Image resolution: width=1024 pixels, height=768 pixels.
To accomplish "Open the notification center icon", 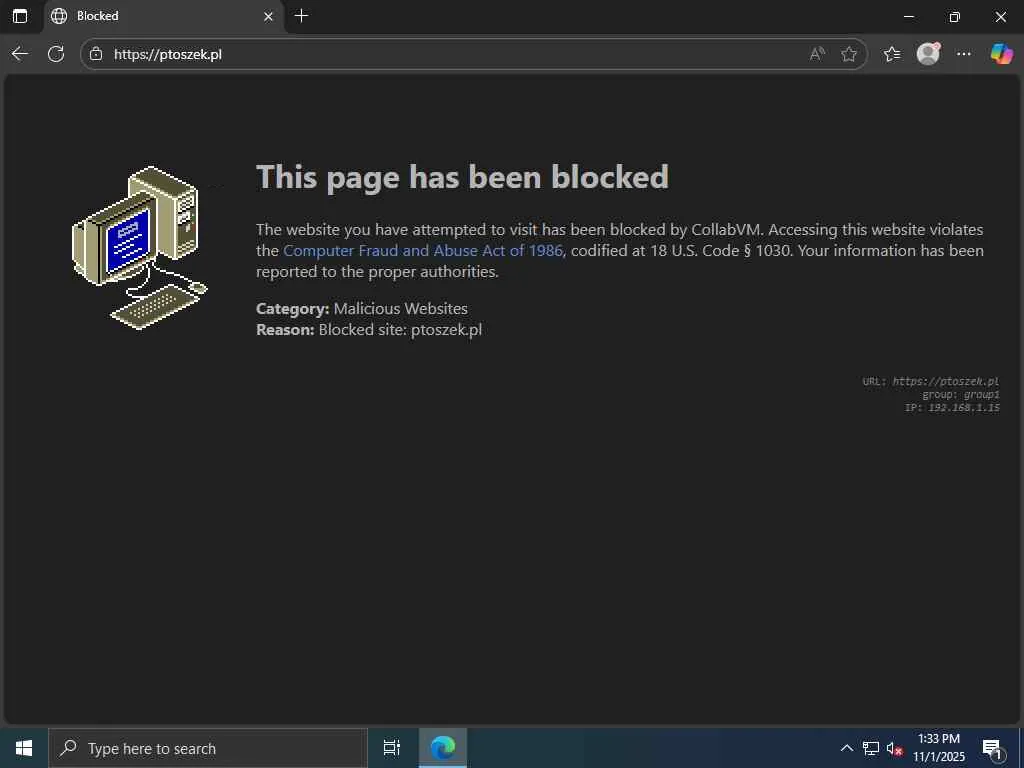I will coord(992,748).
